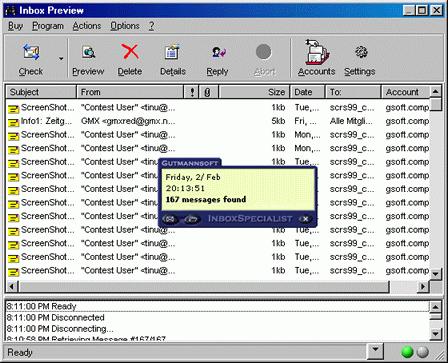
Task: Sort by the Size column header
Action: (x=255, y=92)
